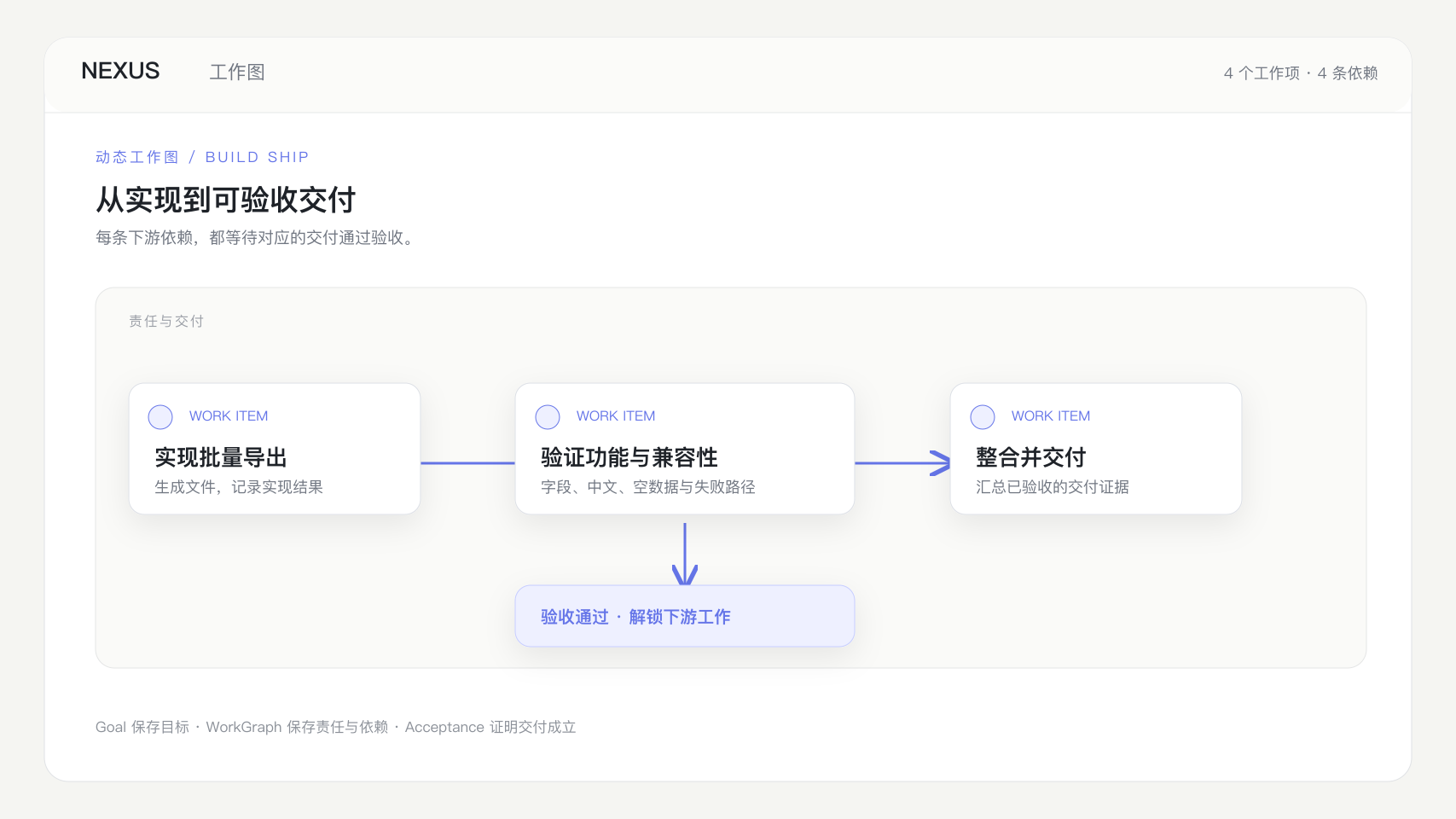Click description 生成文件，记录实现结果
Image resolution: width=1456 pixels, height=819 pixels.
pos(239,487)
